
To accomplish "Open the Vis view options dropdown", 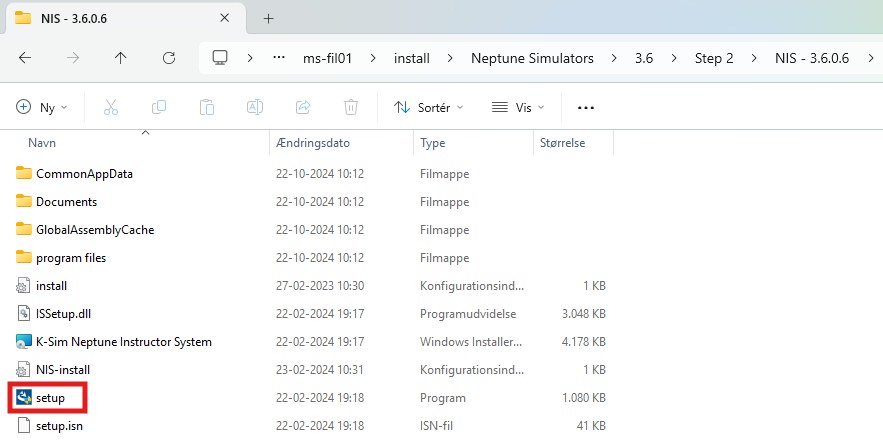I will pyautogui.click(x=518, y=107).
